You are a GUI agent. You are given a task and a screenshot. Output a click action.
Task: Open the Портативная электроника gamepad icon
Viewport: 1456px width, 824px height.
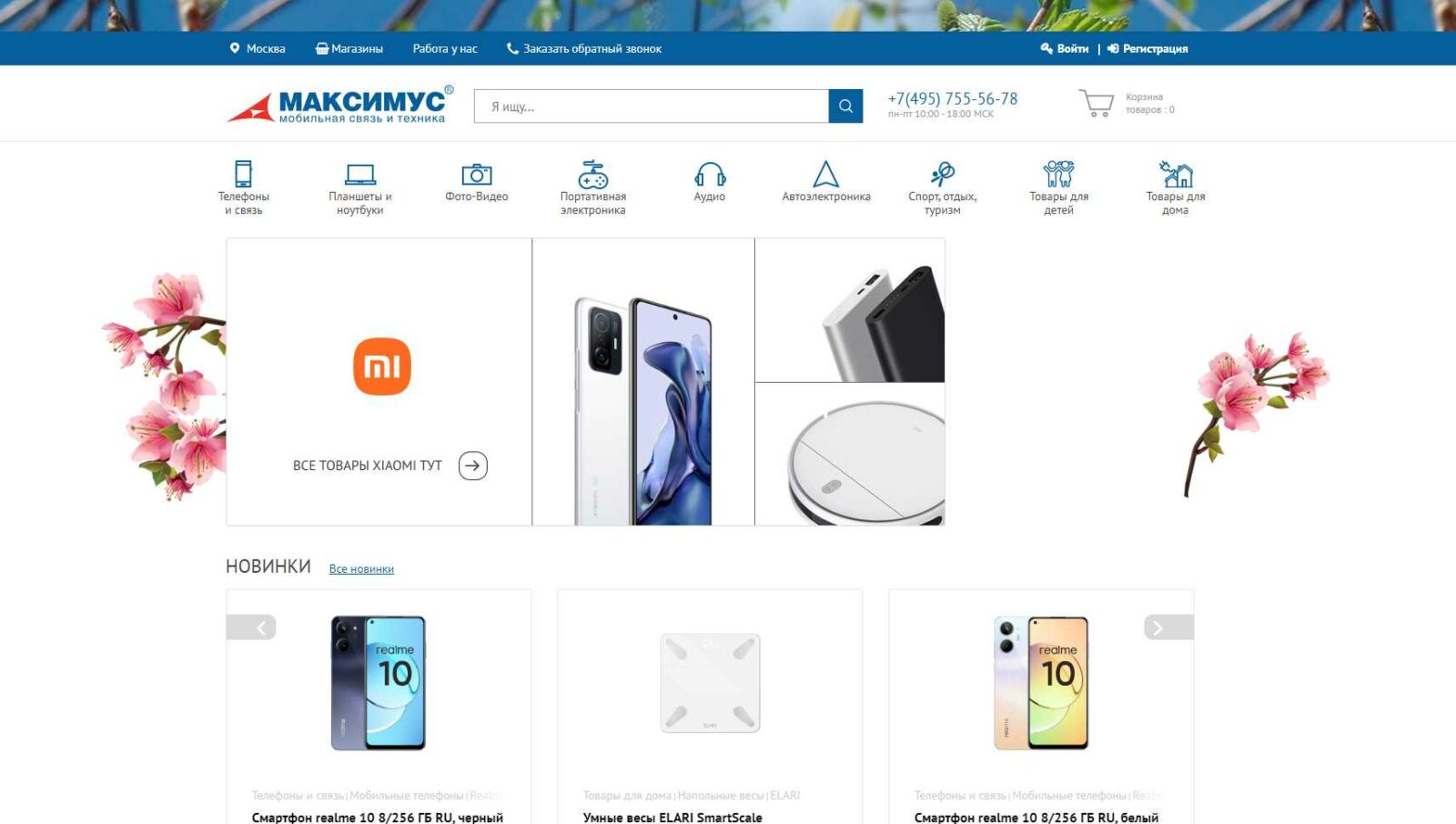click(x=593, y=174)
